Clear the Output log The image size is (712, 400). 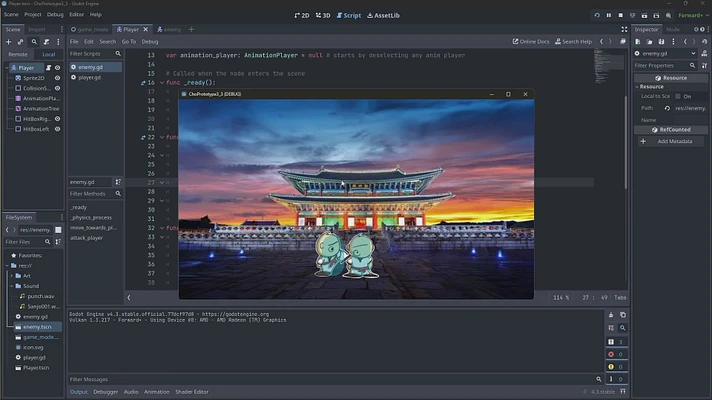(x=611, y=315)
